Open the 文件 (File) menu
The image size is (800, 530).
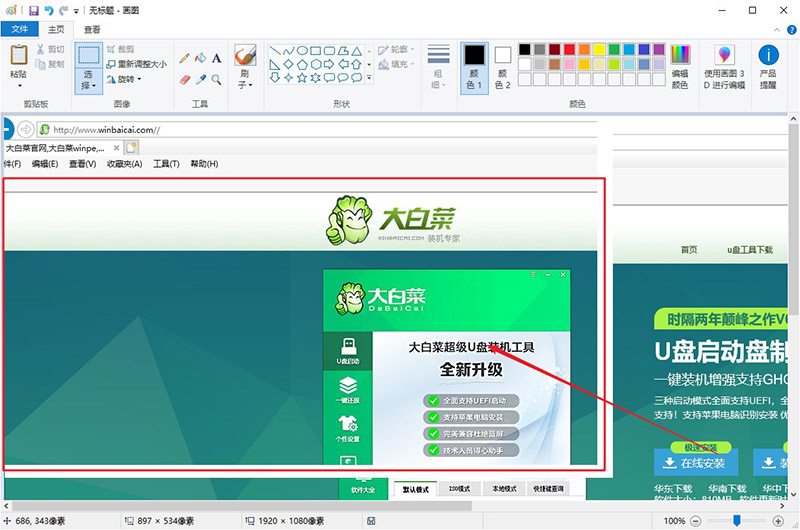pos(19,29)
